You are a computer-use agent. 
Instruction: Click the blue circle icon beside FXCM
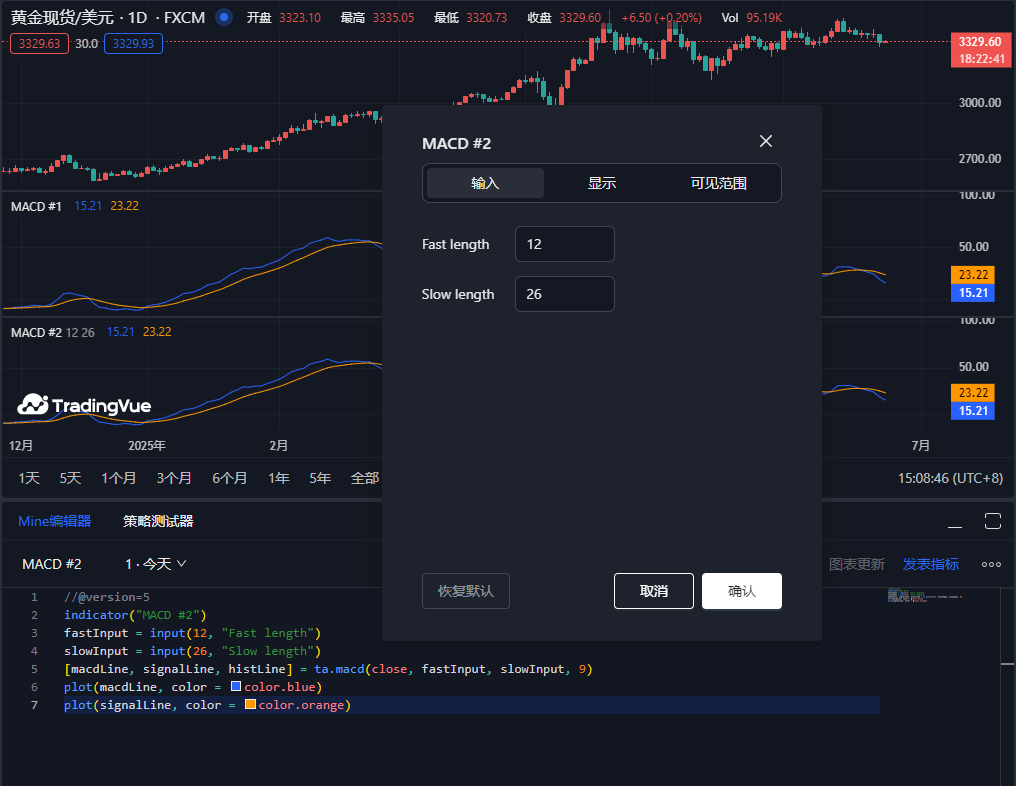tap(224, 17)
